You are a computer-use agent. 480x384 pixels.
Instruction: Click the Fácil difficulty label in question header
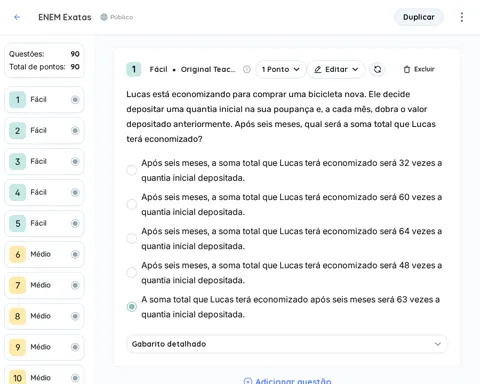pyautogui.click(x=158, y=69)
